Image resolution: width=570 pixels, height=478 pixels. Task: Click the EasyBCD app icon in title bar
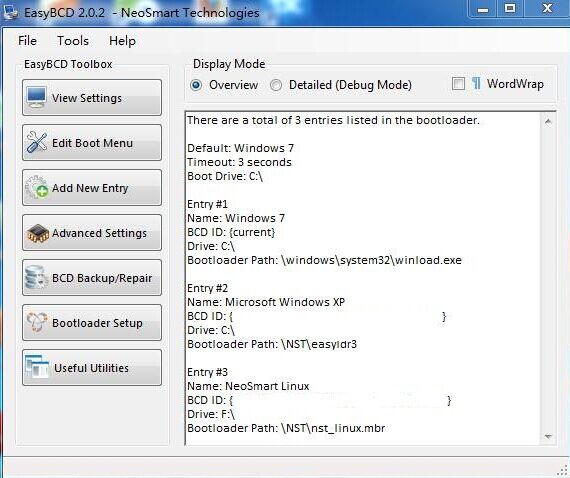[x=10, y=12]
